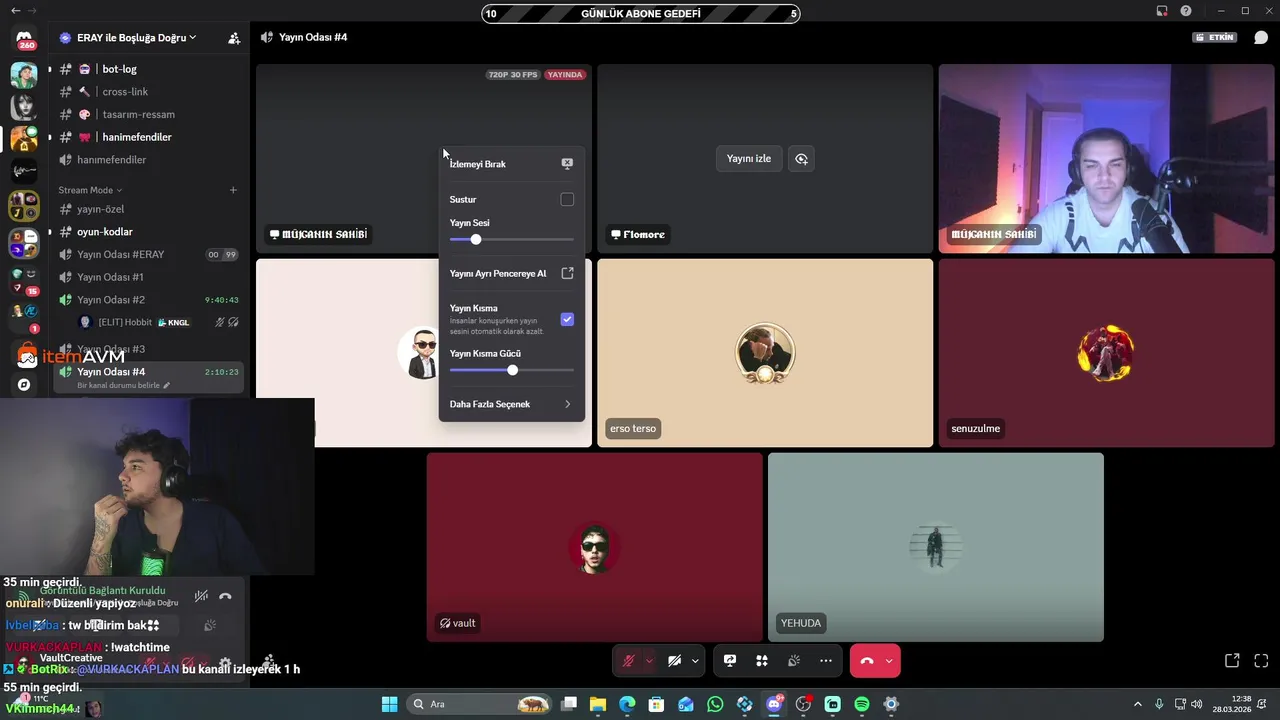
Task: Click the ETKİN activity button
Action: [1215, 37]
